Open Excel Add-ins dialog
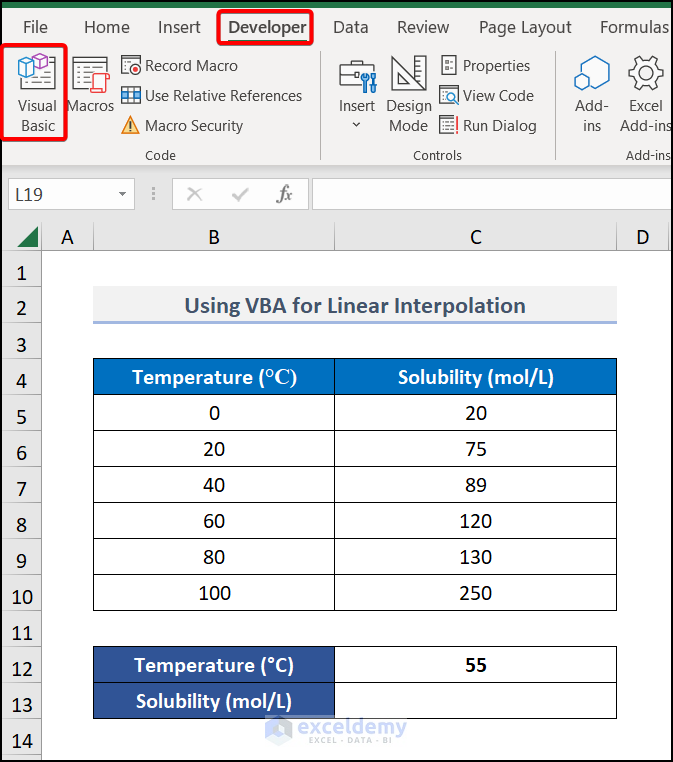Image resolution: width=673 pixels, height=762 pixels. point(646,92)
